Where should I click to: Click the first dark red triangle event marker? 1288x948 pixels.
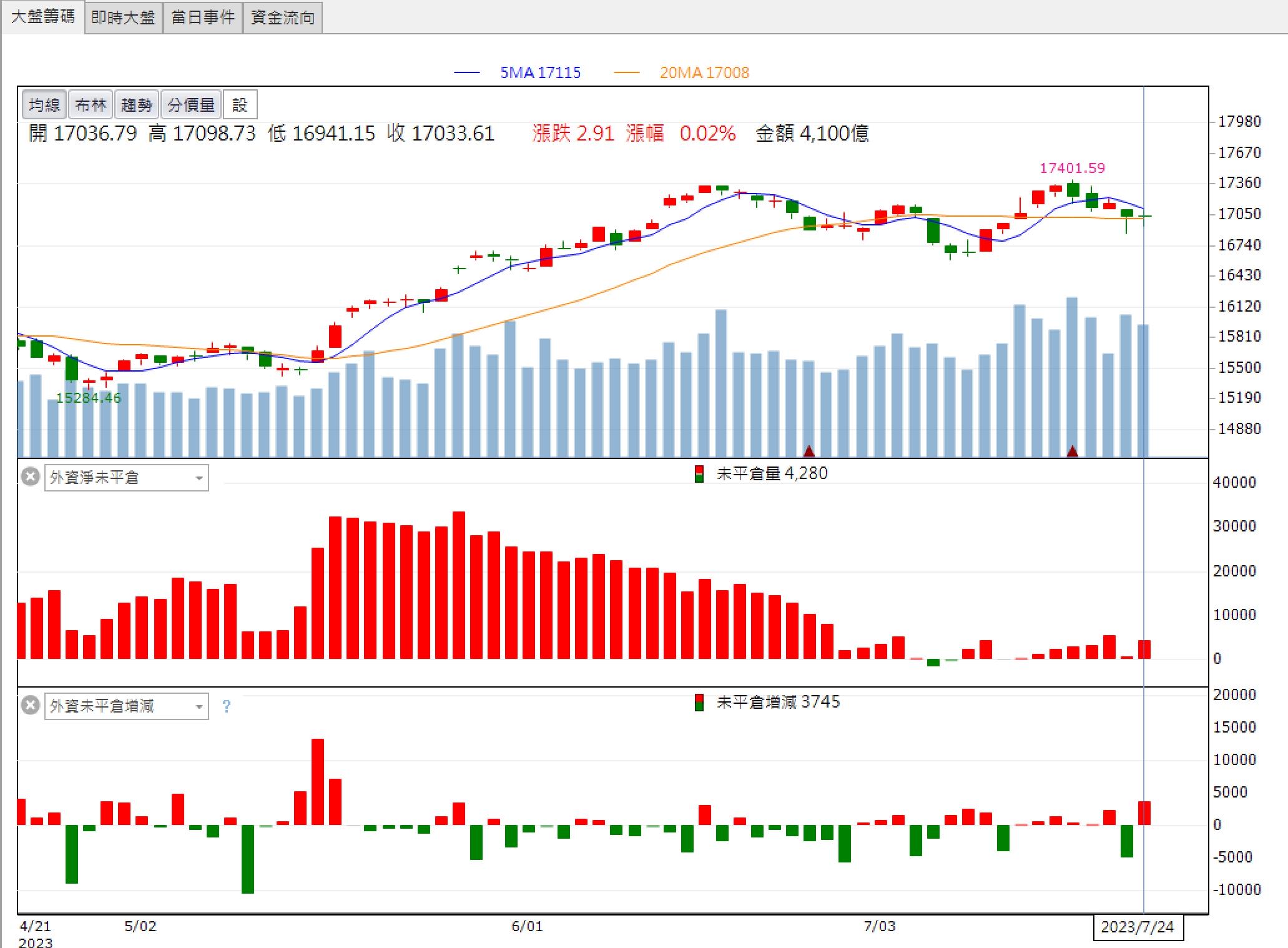coord(809,451)
